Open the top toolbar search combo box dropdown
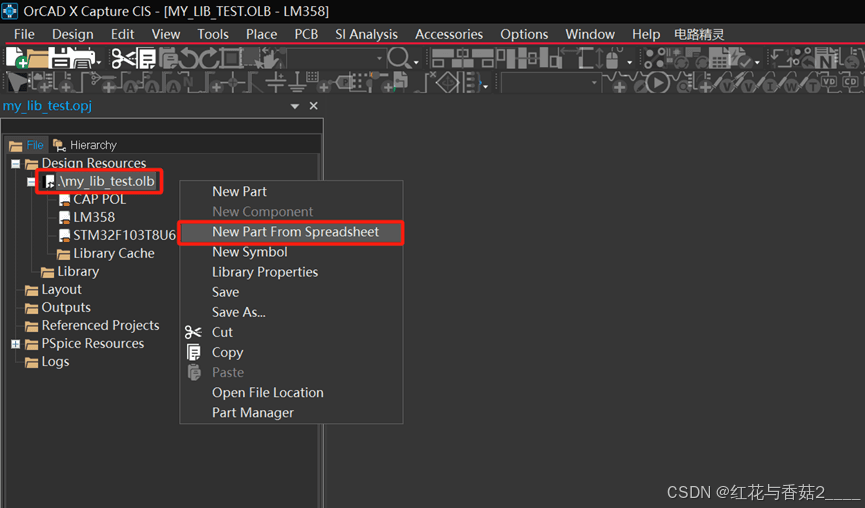 tap(379, 58)
